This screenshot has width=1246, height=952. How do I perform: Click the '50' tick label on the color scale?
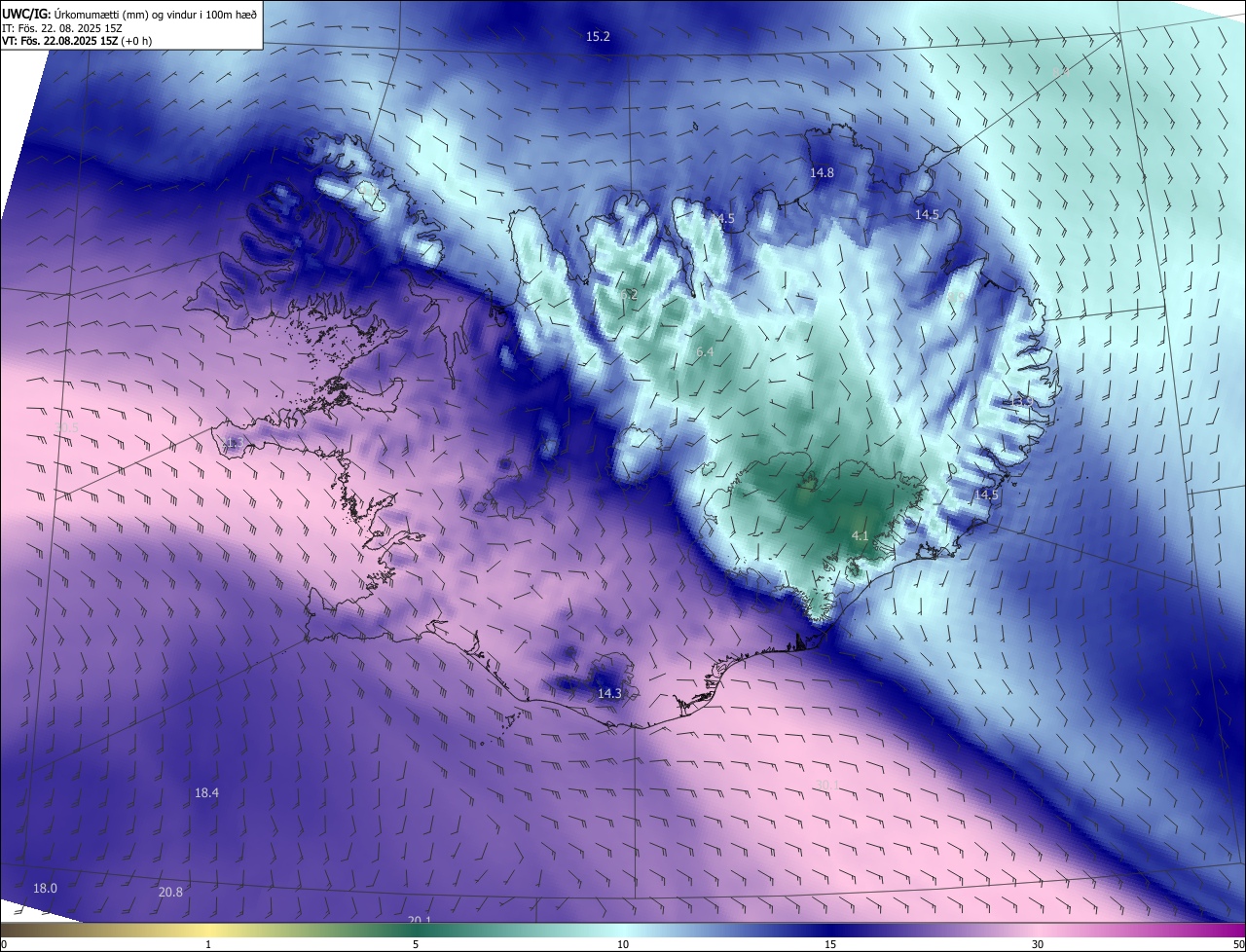(x=1238, y=944)
